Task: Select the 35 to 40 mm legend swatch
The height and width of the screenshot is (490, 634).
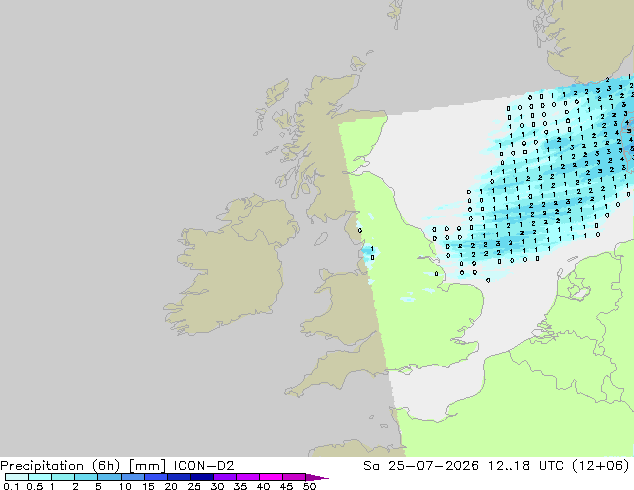Action: tap(247, 477)
